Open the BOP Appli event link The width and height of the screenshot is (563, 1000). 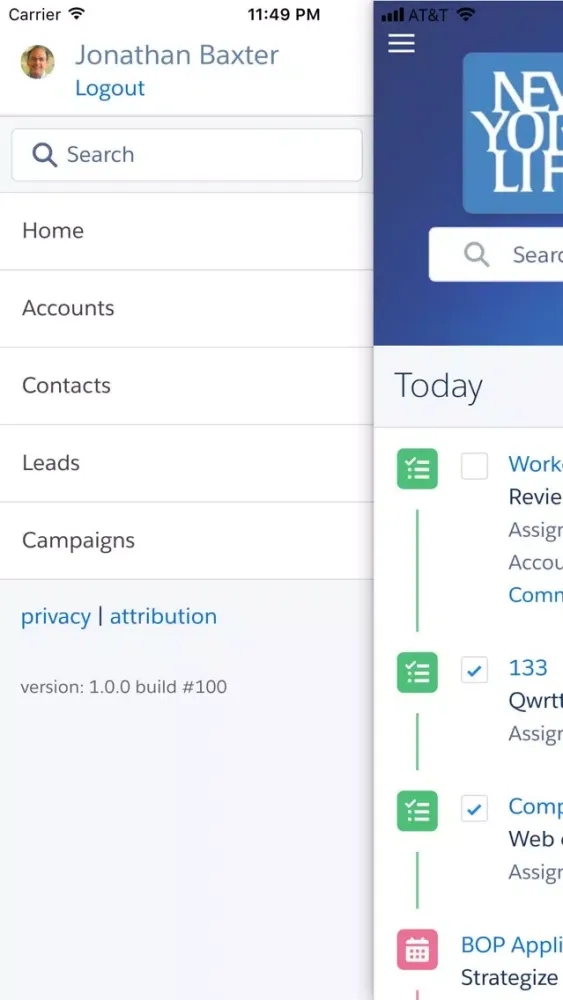[512, 945]
